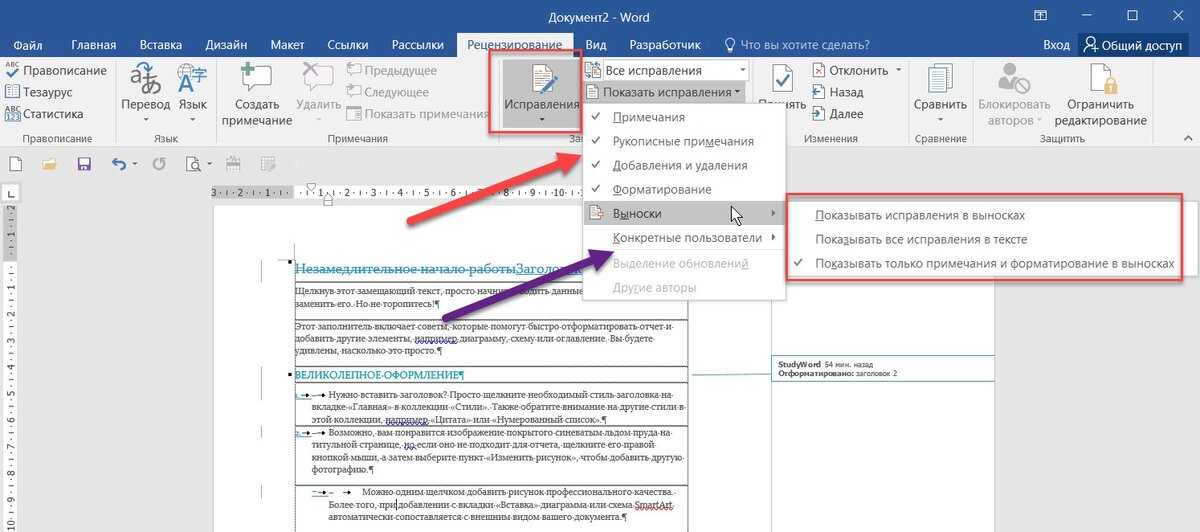This screenshot has height=532, width=1200.
Task: Click Вход sign-in link
Action: (x=1056, y=45)
